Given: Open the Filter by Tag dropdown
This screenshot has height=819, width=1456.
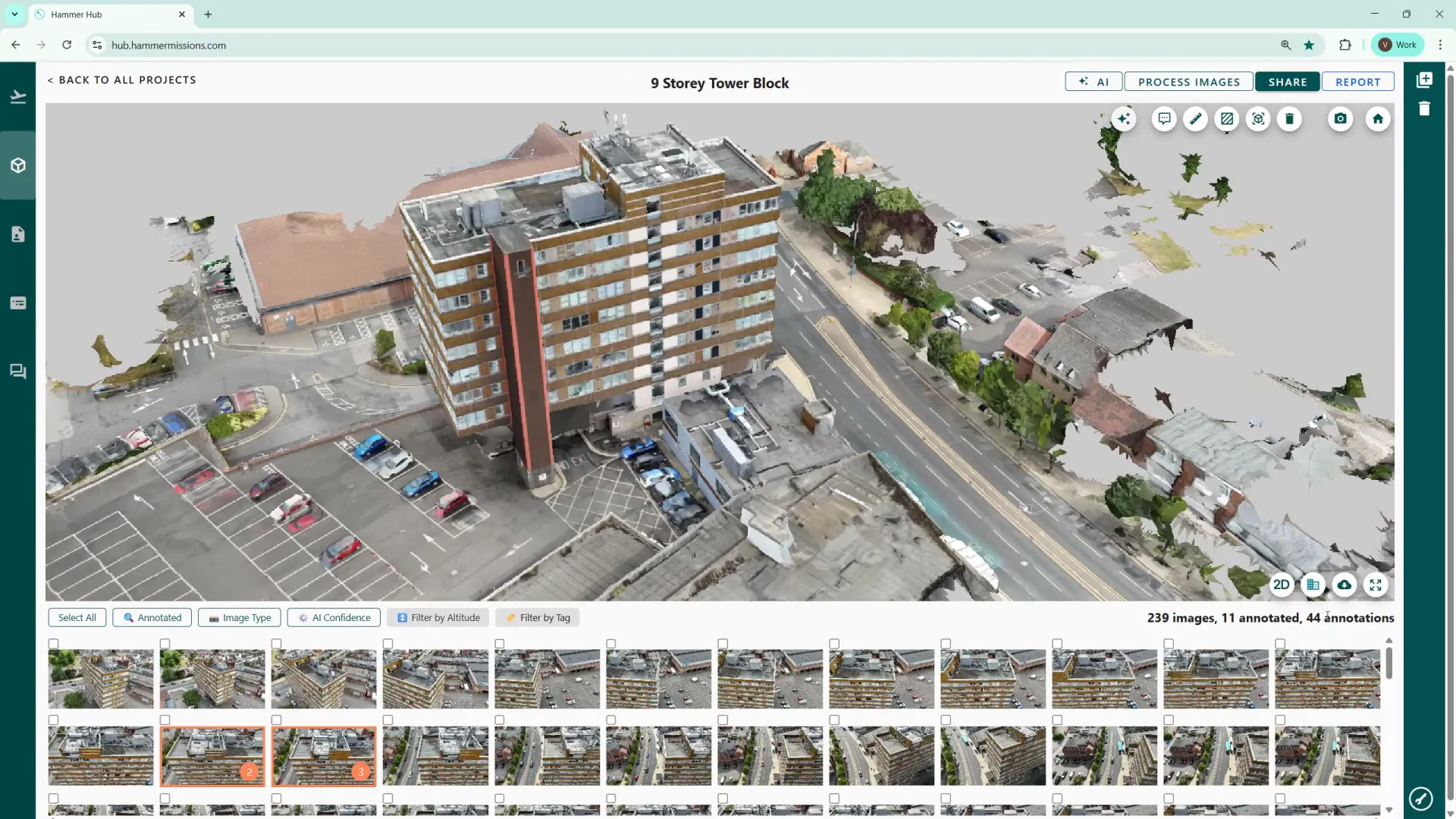Looking at the screenshot, I should click(x=538, y=618).
